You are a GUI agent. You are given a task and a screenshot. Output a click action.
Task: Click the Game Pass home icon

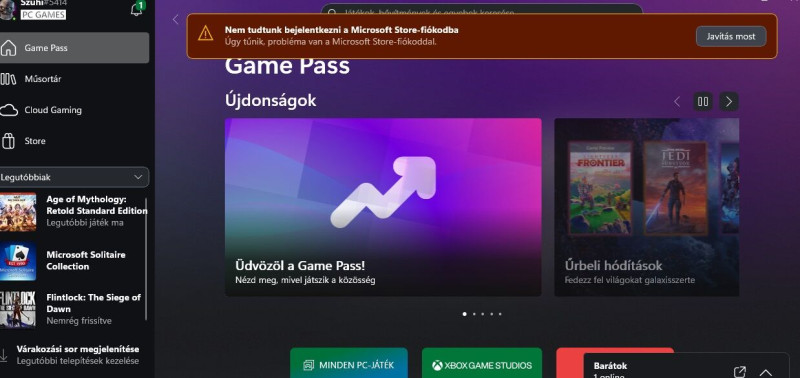(x=8, y=48)
